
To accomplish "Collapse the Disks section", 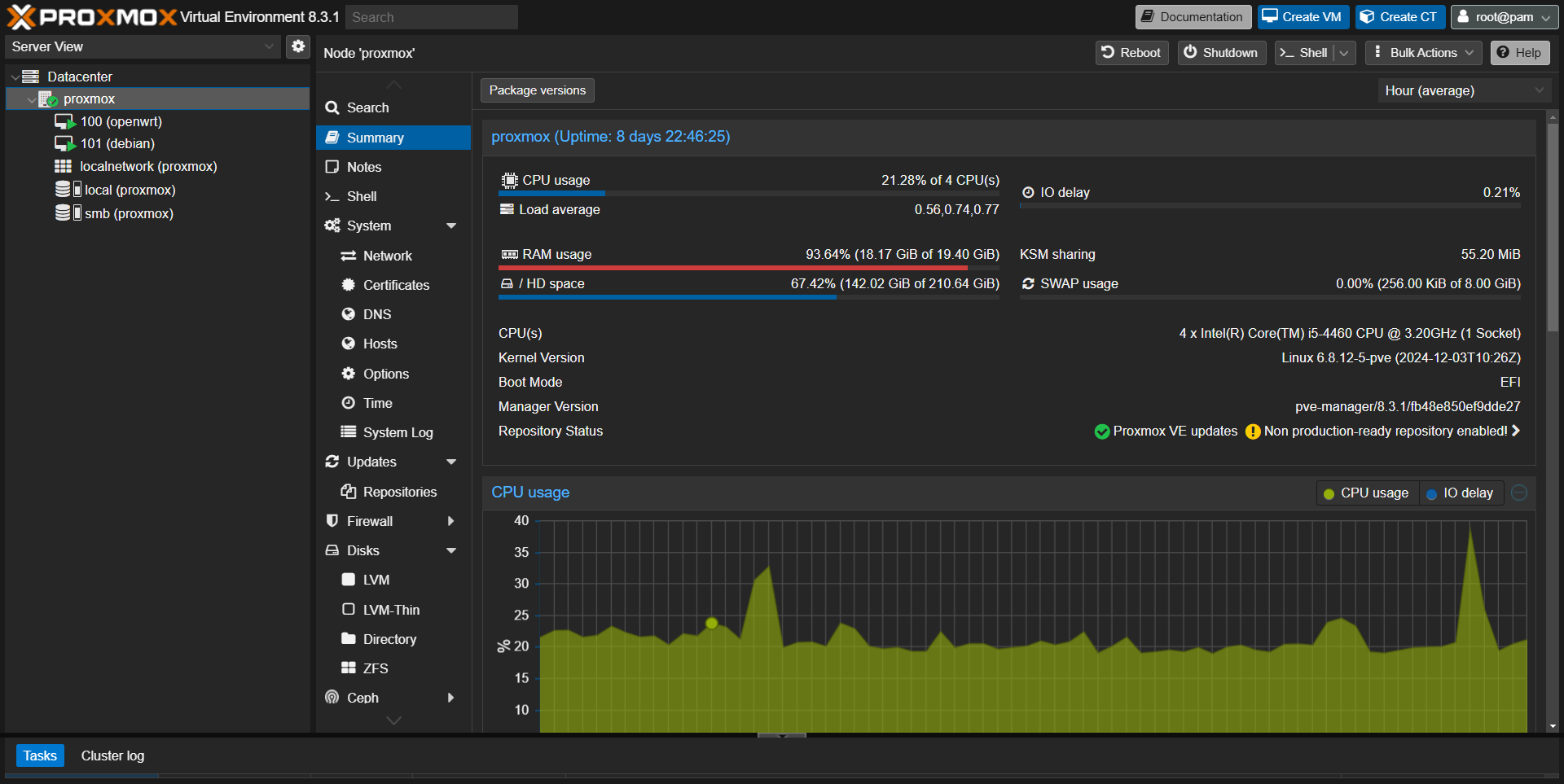I will (x=451, y=550).
